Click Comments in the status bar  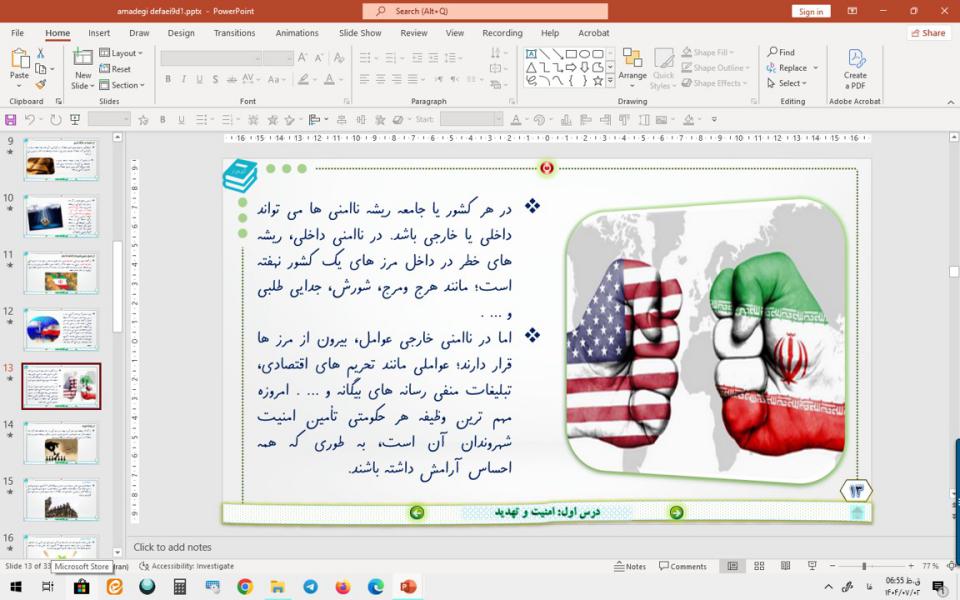(x=683, y=566)
